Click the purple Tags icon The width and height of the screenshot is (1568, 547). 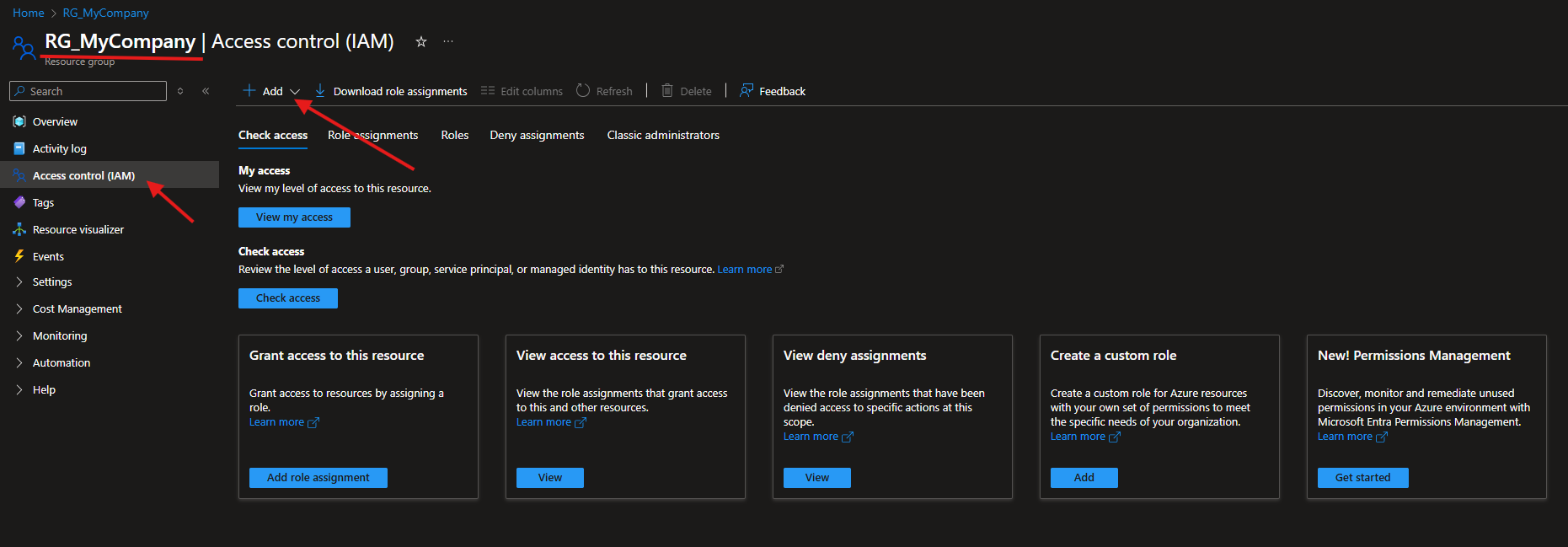[19, 202]
